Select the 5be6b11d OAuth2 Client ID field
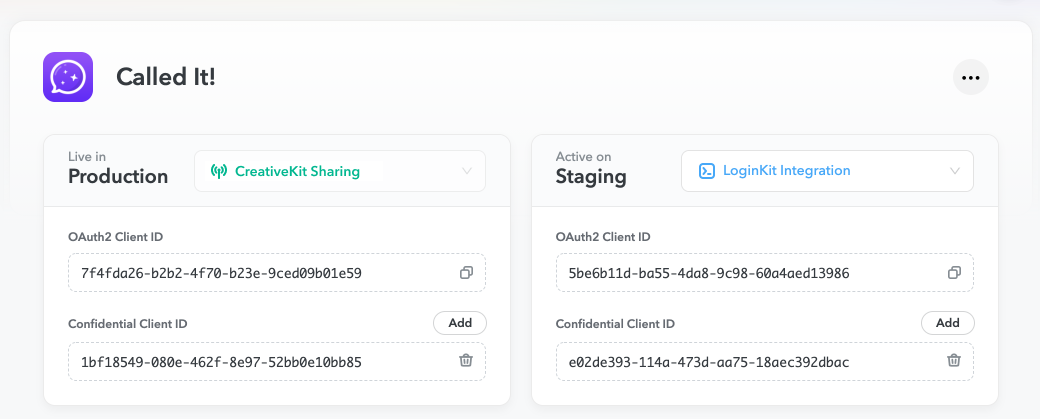Viewport: 1040px width, 419px height. [x=765, y=272]
